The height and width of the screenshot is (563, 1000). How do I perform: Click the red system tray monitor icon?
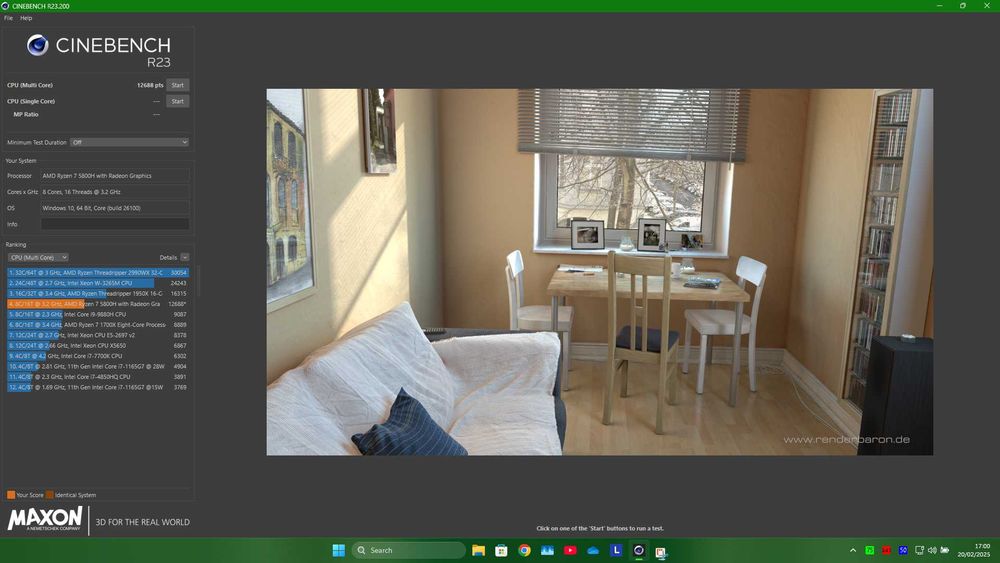(886, 550)
